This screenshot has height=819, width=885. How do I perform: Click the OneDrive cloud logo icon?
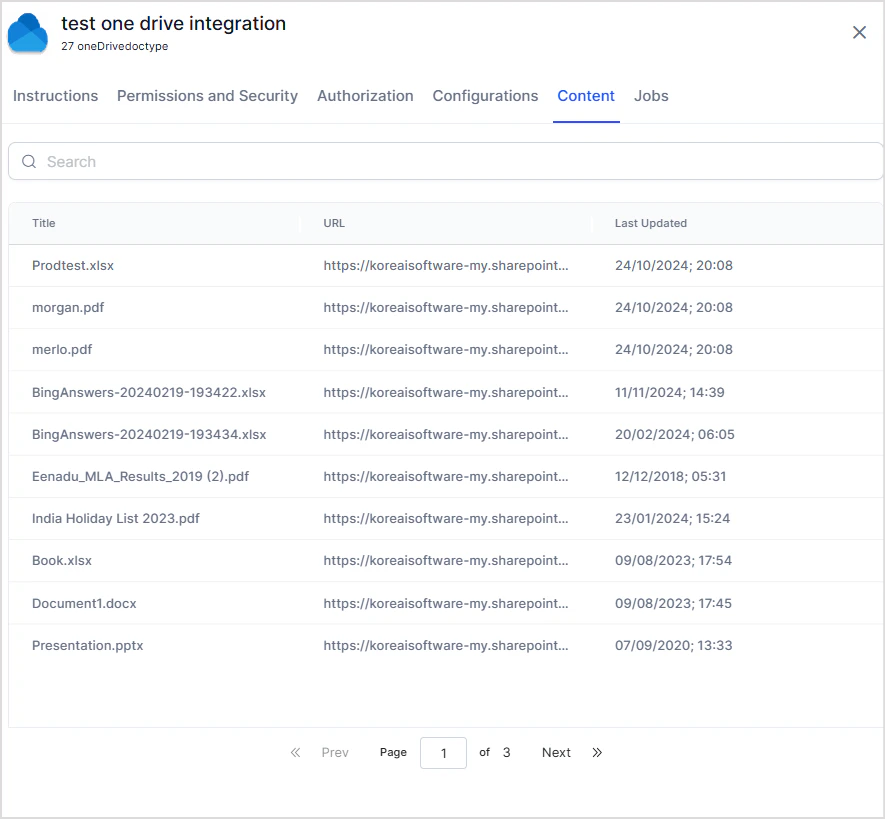pyautogui.click(x=27, y=33)
